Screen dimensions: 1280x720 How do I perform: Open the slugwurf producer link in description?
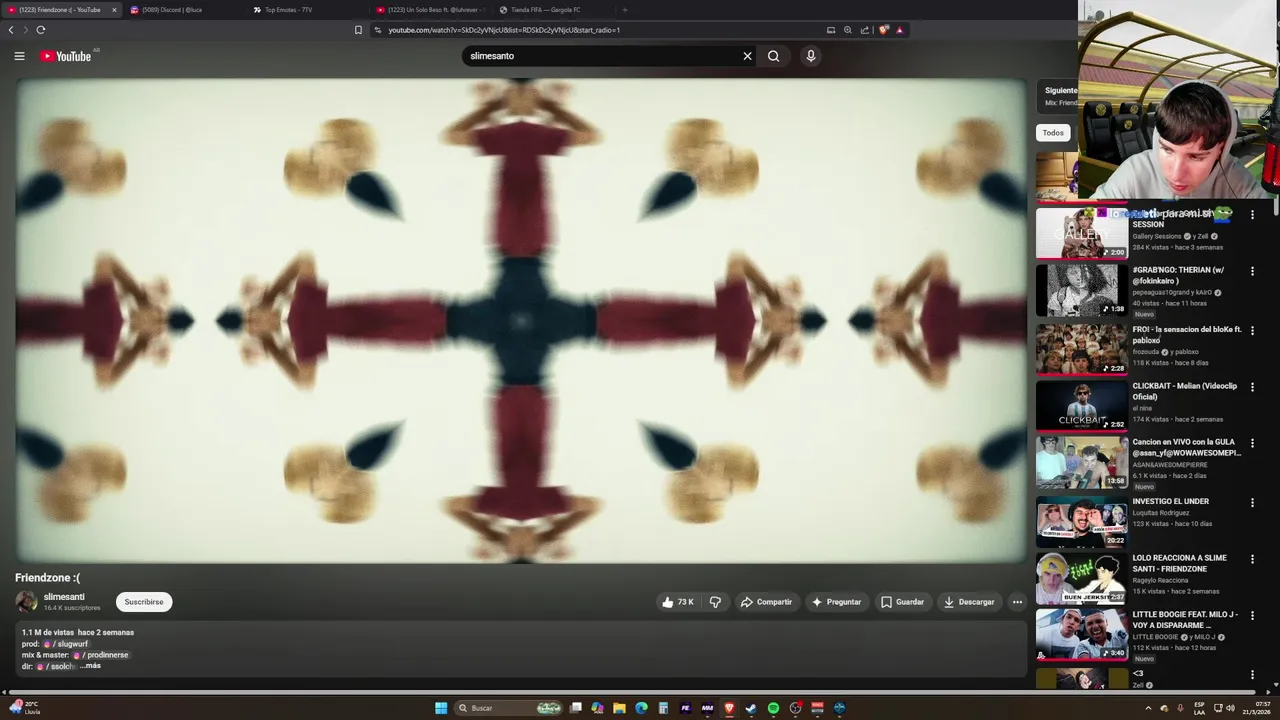click(x=68, y=644)
